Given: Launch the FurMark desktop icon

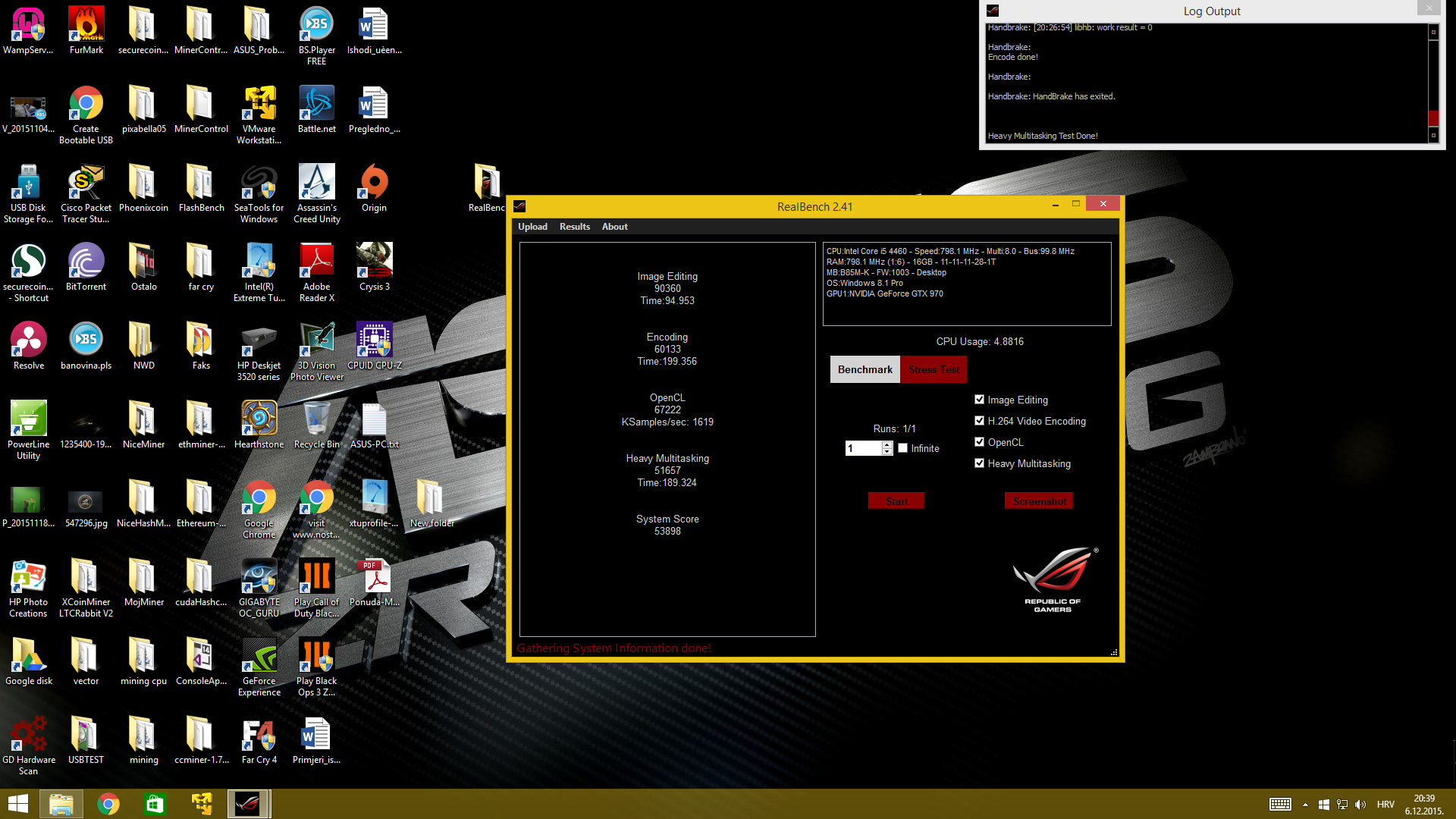Looking at the screenshot, I should tap(86, 30).
